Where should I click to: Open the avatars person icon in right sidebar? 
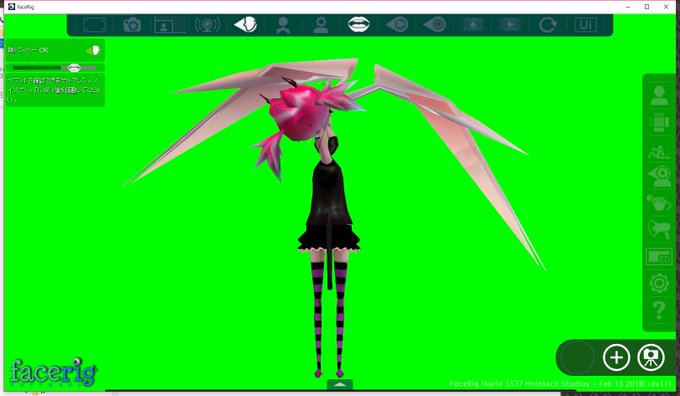tap(659, 95)
